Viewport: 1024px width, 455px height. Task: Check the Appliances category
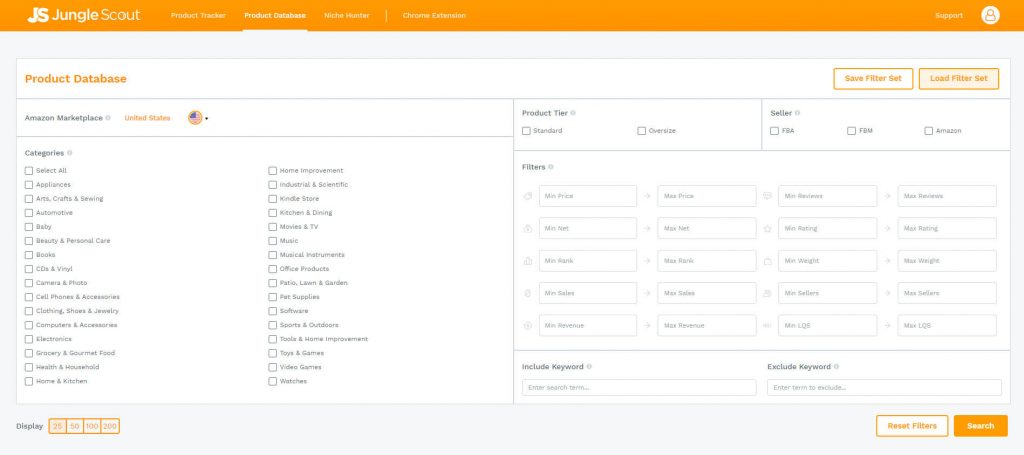coord(29,185)
